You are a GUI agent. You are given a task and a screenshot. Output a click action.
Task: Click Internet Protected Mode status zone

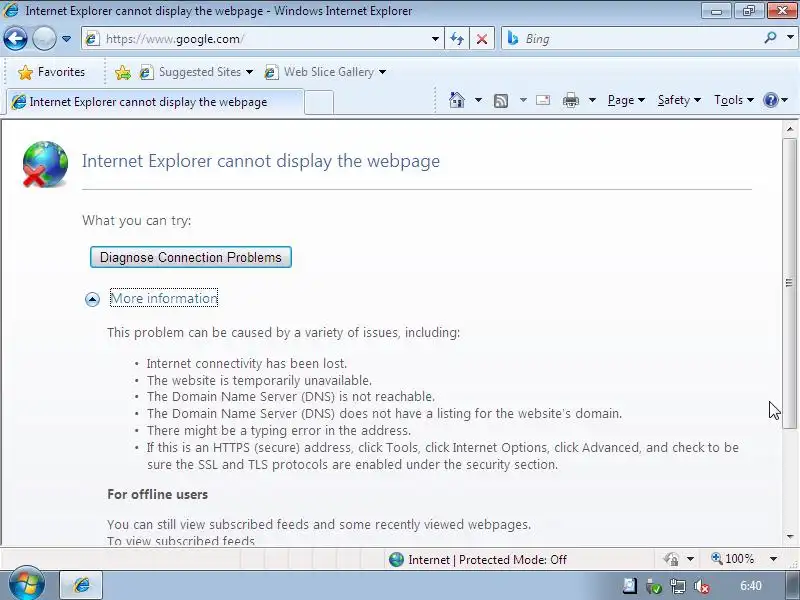coord(478,560)
